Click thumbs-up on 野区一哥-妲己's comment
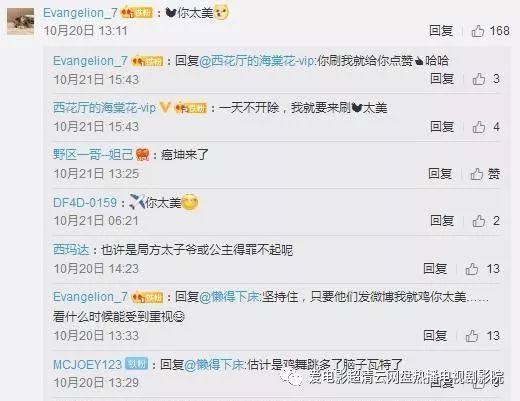The width and height of the screenshot is (520, 401). point(477,174)
